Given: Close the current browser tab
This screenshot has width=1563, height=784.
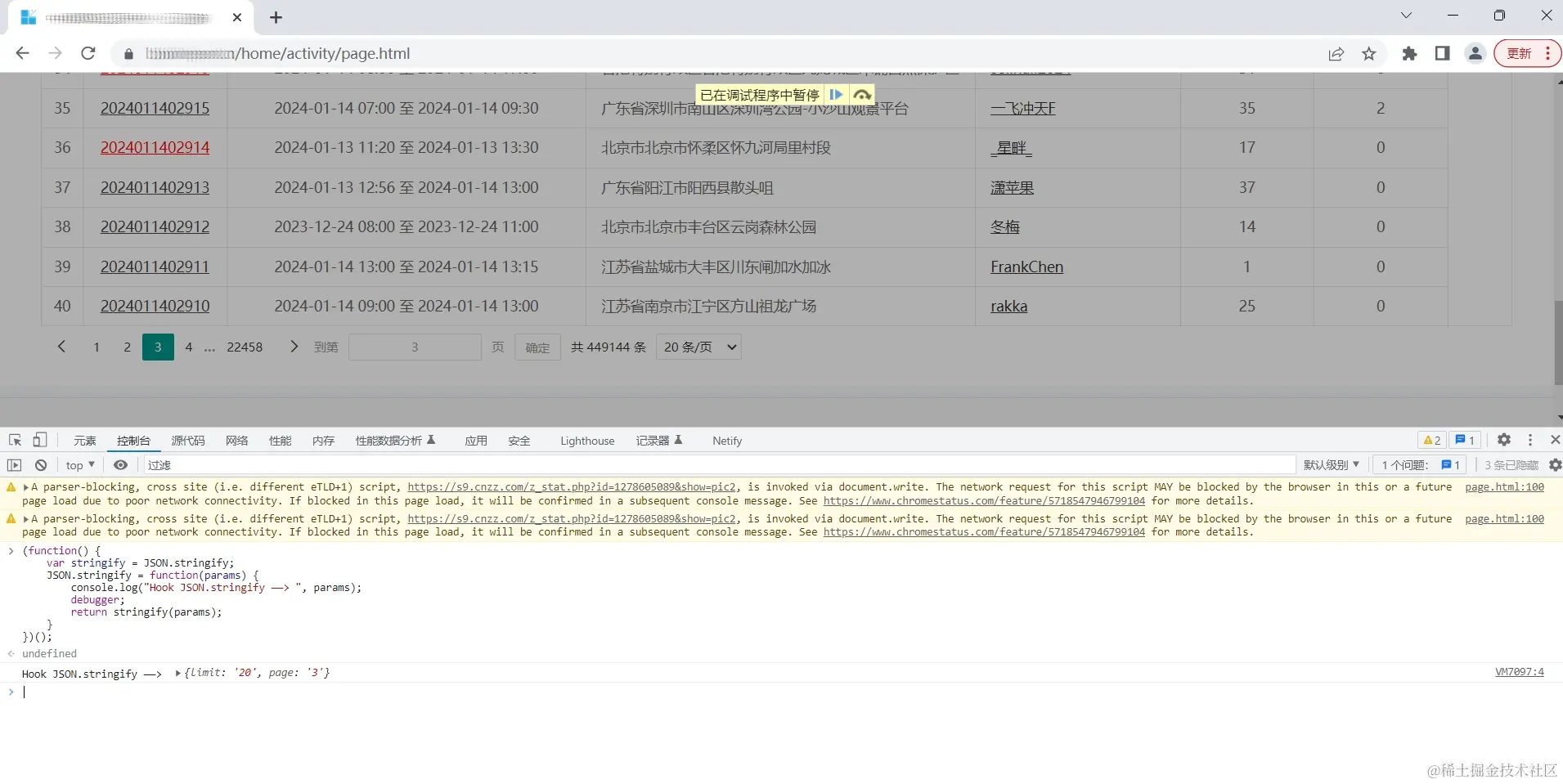Looking at the screenshot, I should 237,17.
